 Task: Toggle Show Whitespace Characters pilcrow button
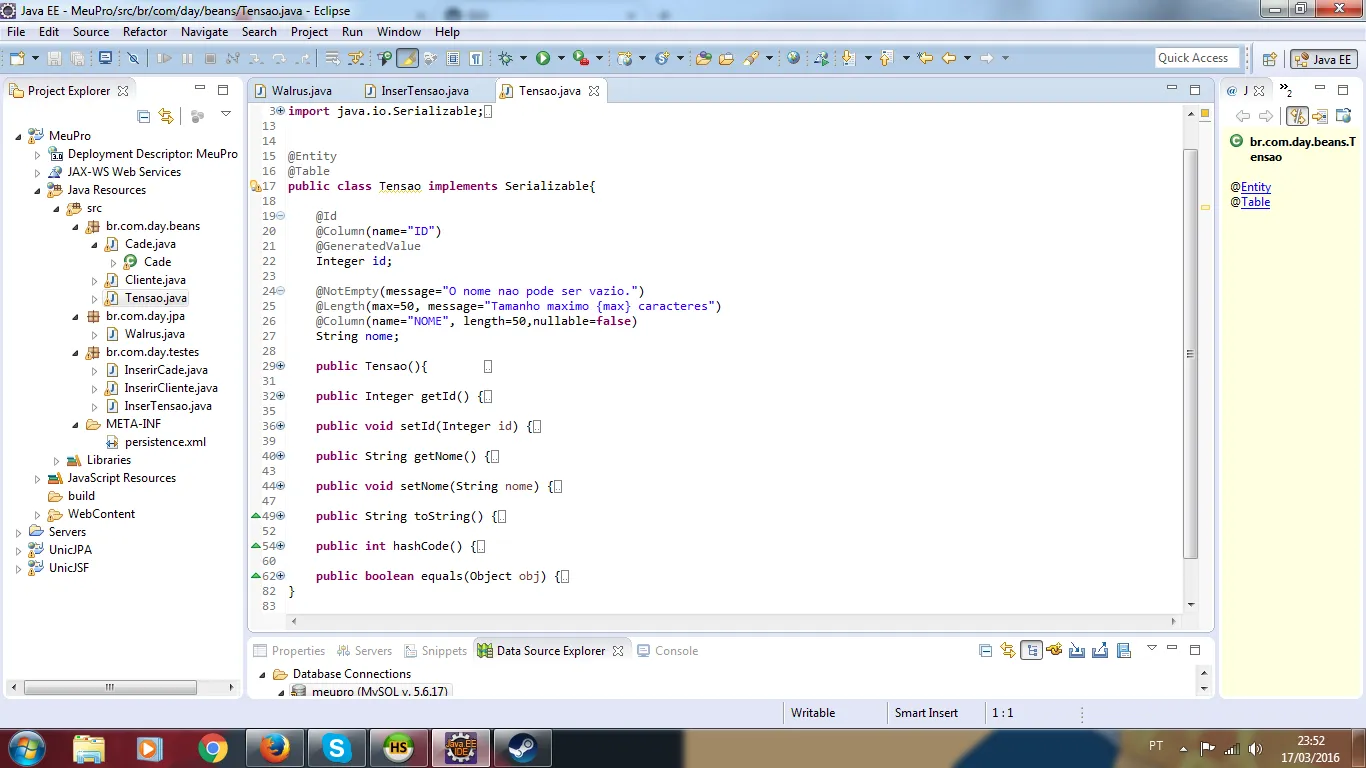[476, 58]
